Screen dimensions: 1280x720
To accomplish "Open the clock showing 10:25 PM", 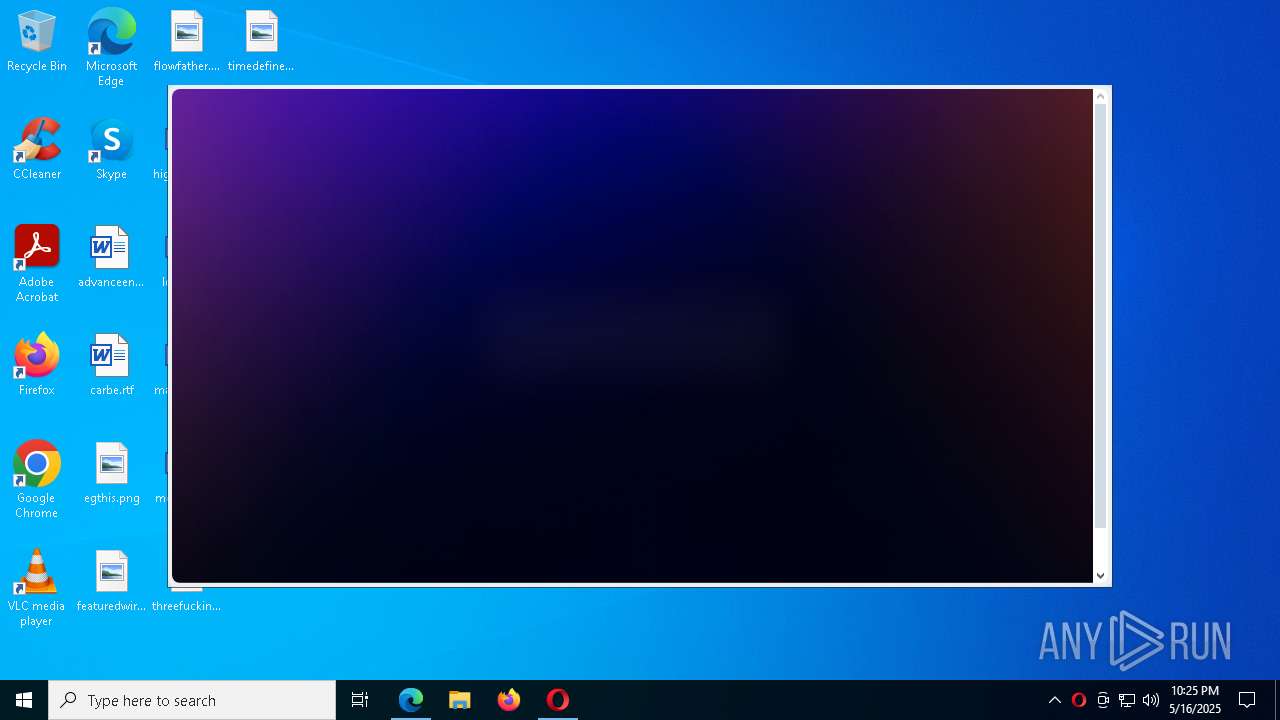I will [x=1195, y=700].
